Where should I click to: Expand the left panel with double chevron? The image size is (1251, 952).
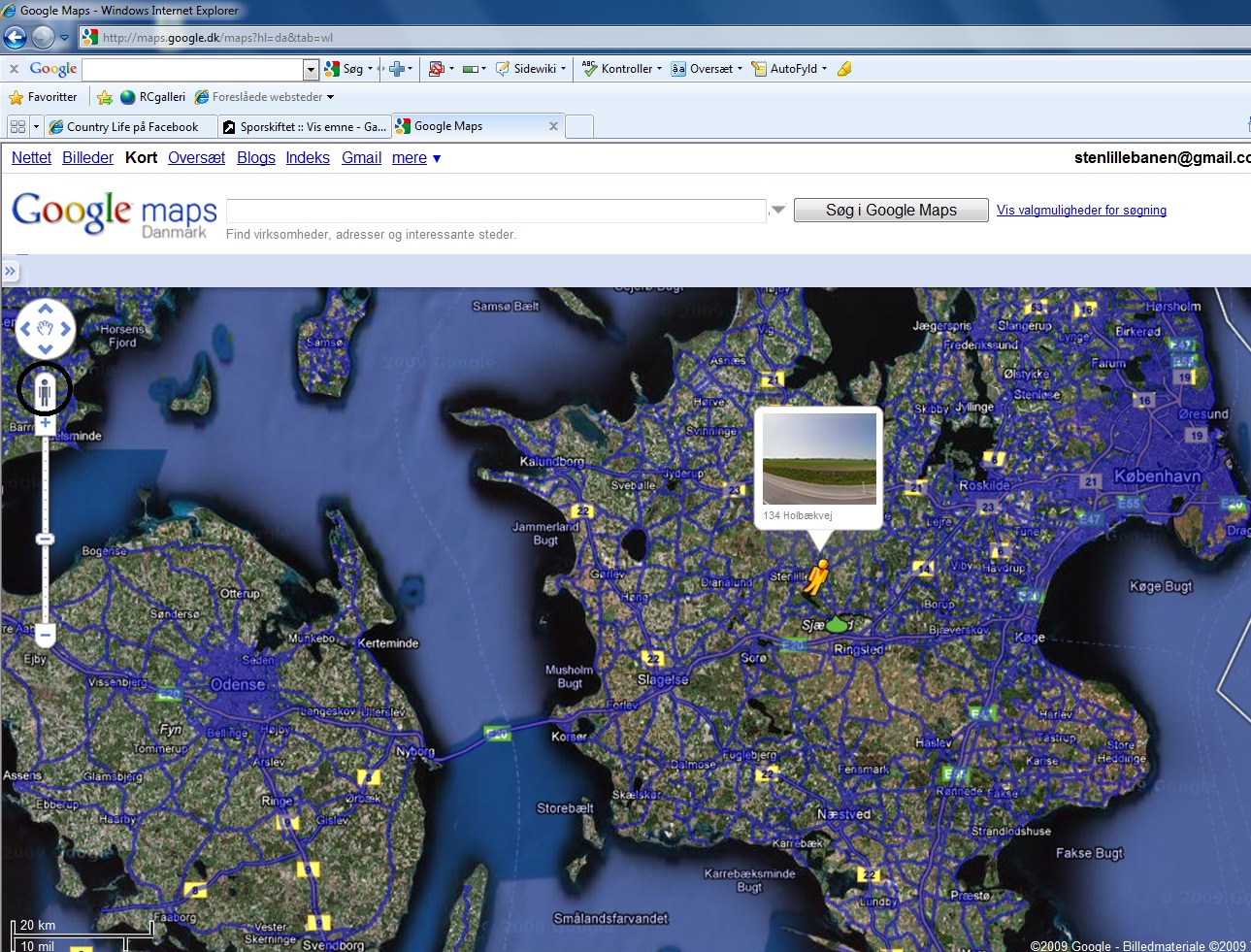[x=11, y=271]
